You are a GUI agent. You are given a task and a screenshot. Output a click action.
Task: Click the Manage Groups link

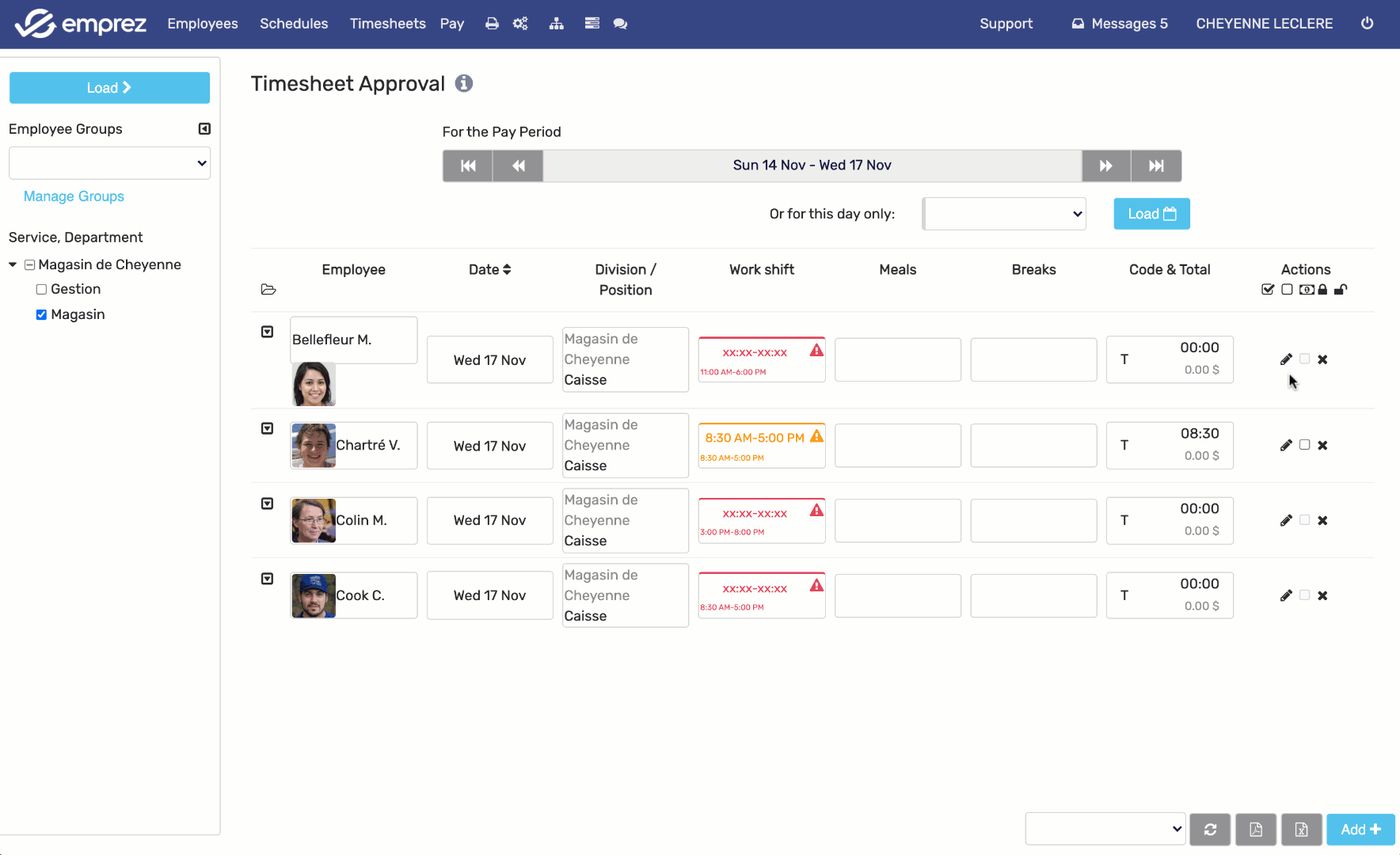[x=74, y=196]
